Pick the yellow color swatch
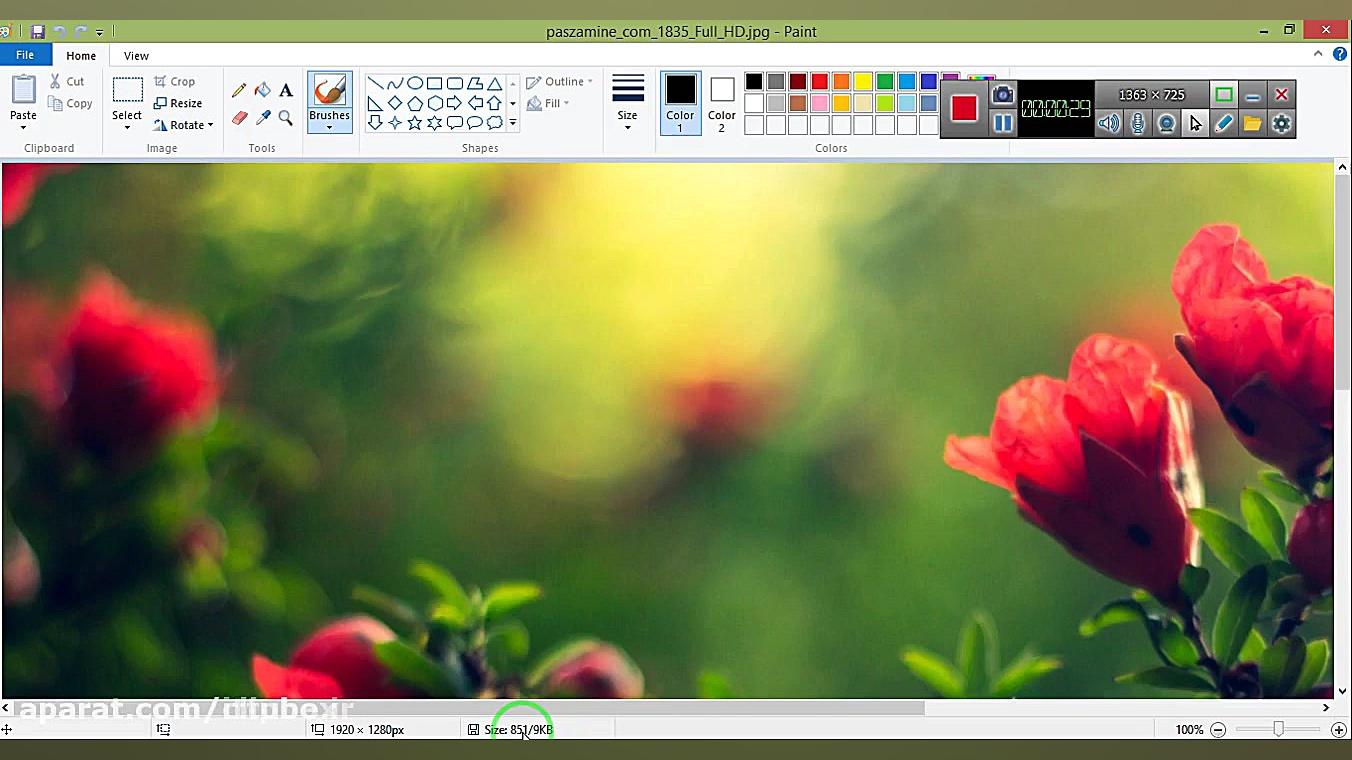Screen dimensions: 1352x760 pos(863,82)
